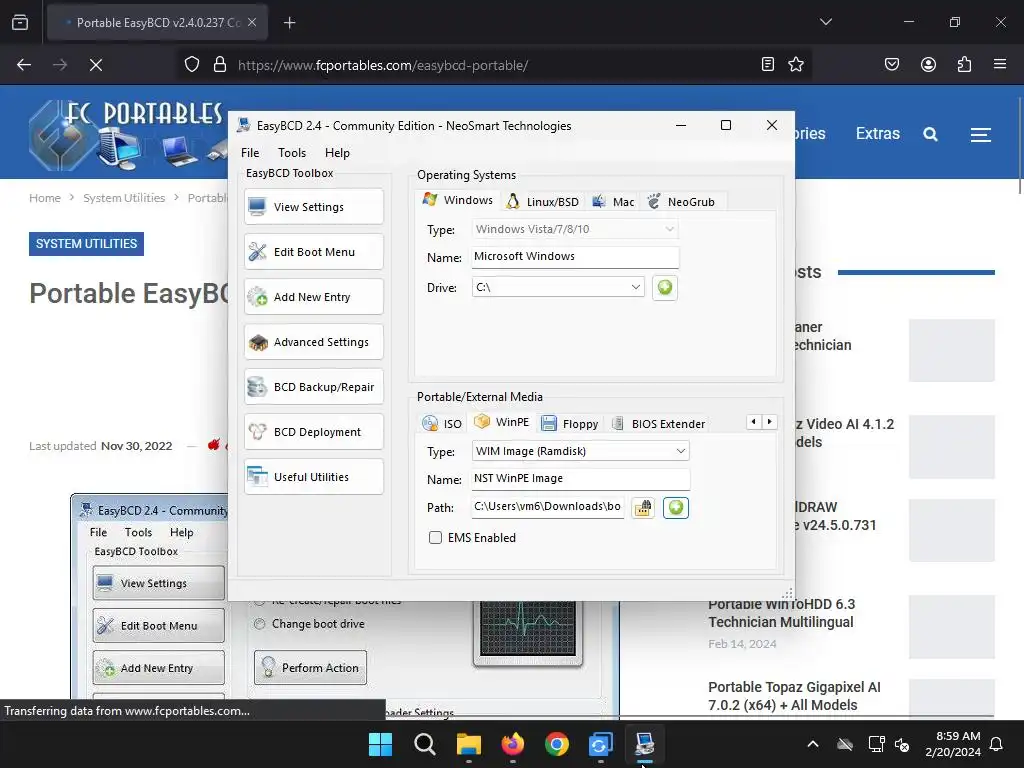1024x768 pixels.
Task: Click the tracking protection shield icon
Action: click(x=191, y=65)
